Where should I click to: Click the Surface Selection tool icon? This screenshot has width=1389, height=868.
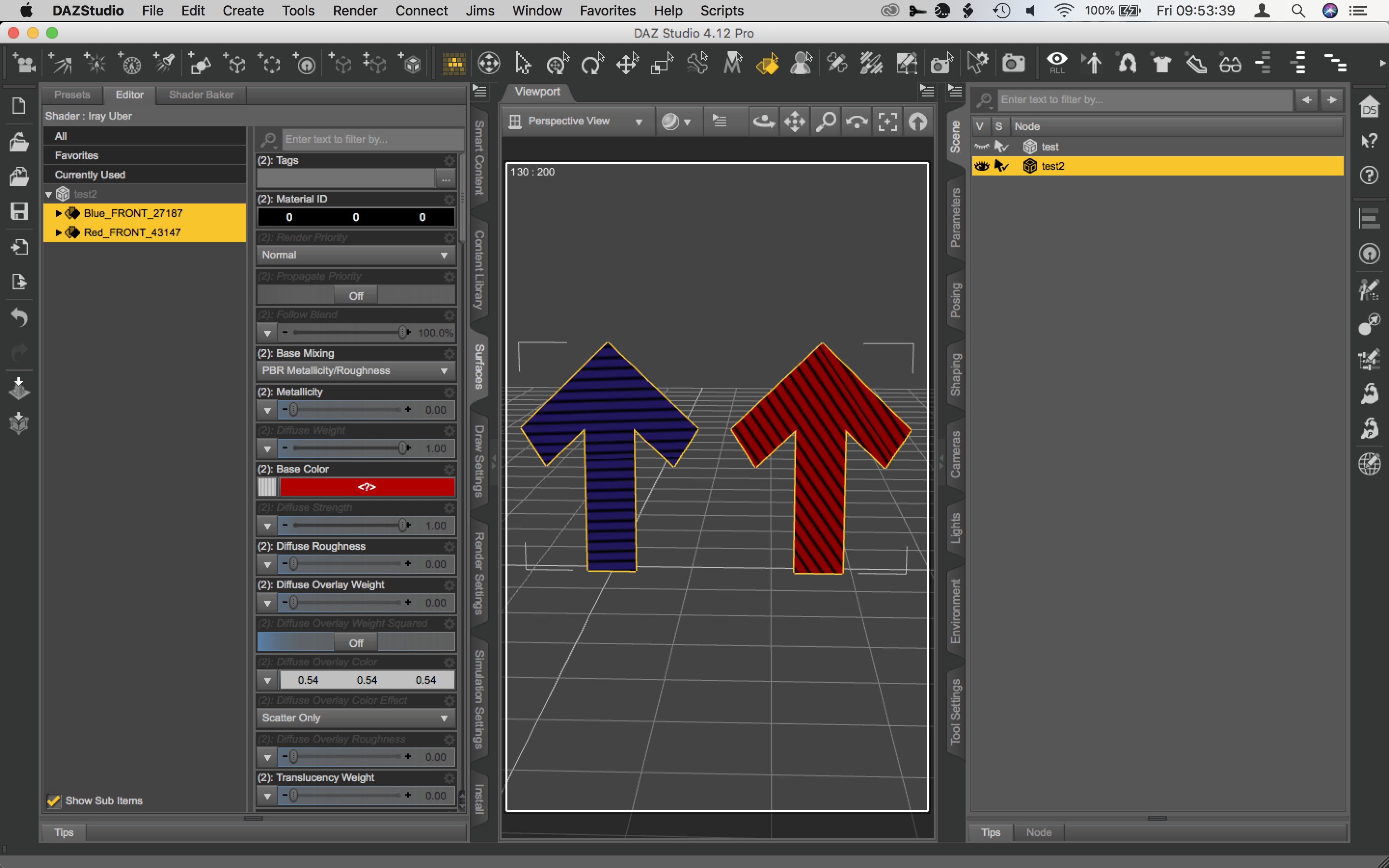pyautogui.click(x=767, y=63)
